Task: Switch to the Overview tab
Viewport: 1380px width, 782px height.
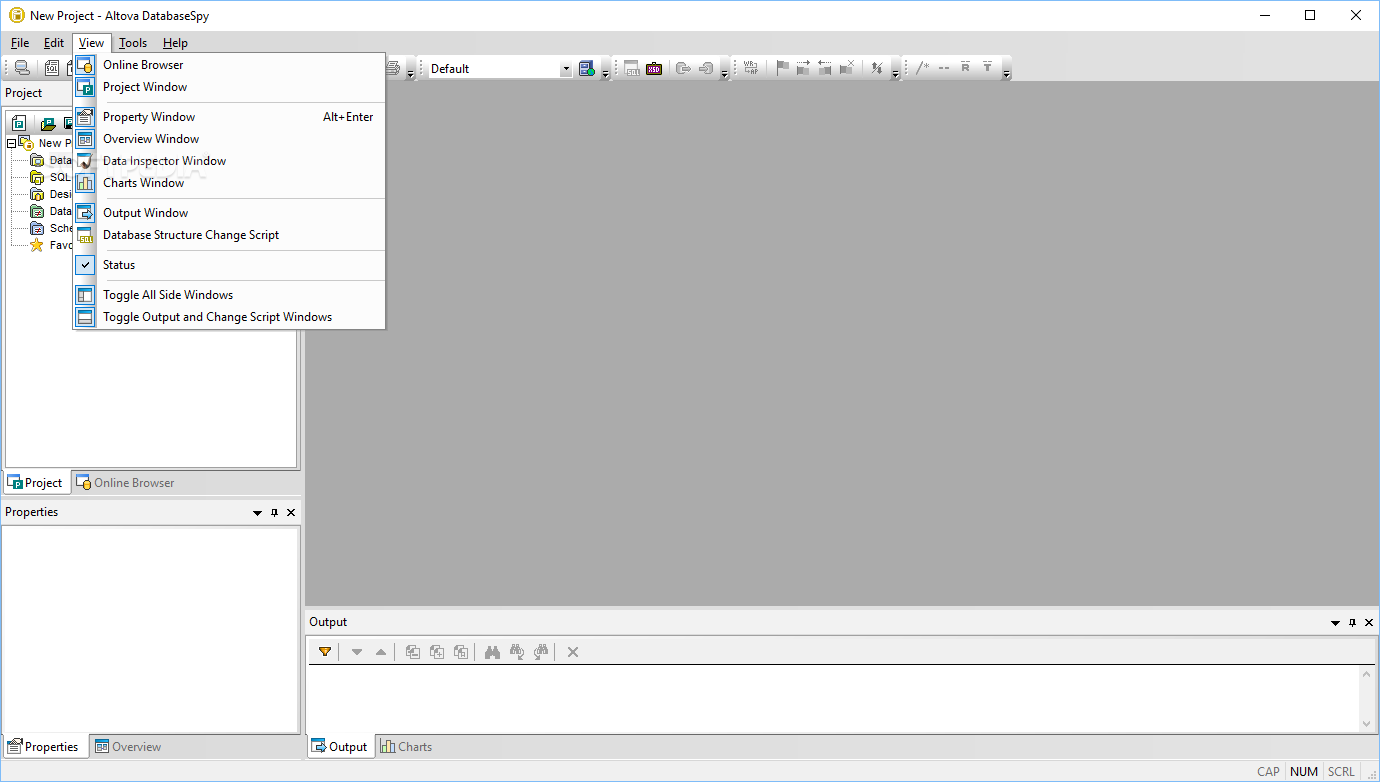Action: point(127,747)
